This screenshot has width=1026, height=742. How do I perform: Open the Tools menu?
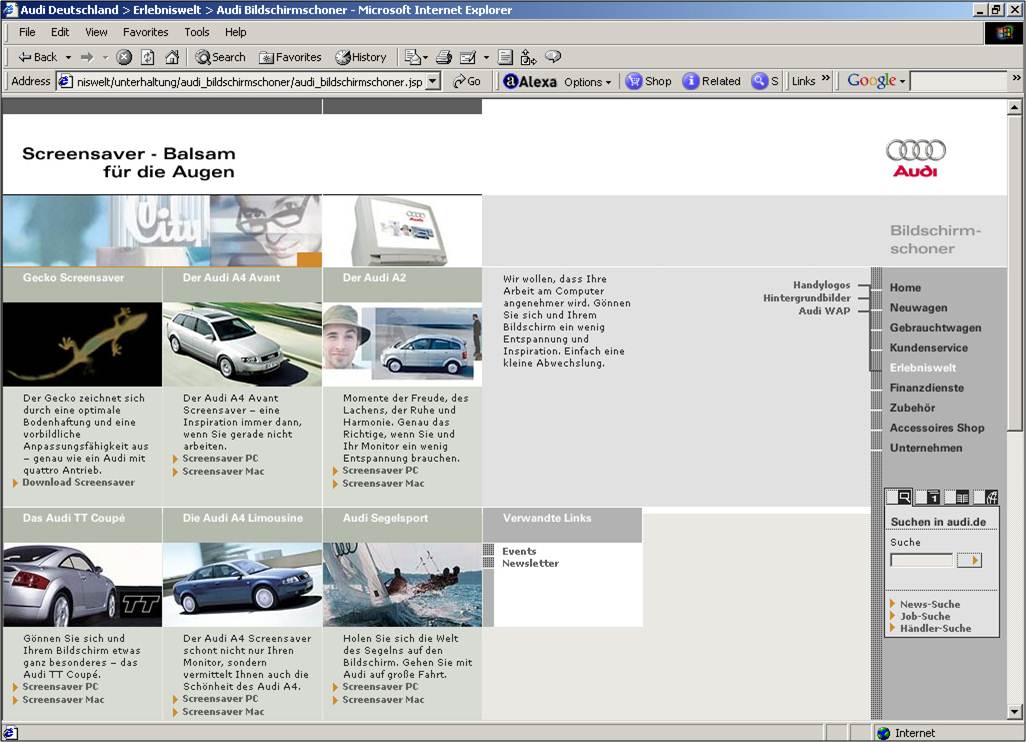(x=196, y=32)
